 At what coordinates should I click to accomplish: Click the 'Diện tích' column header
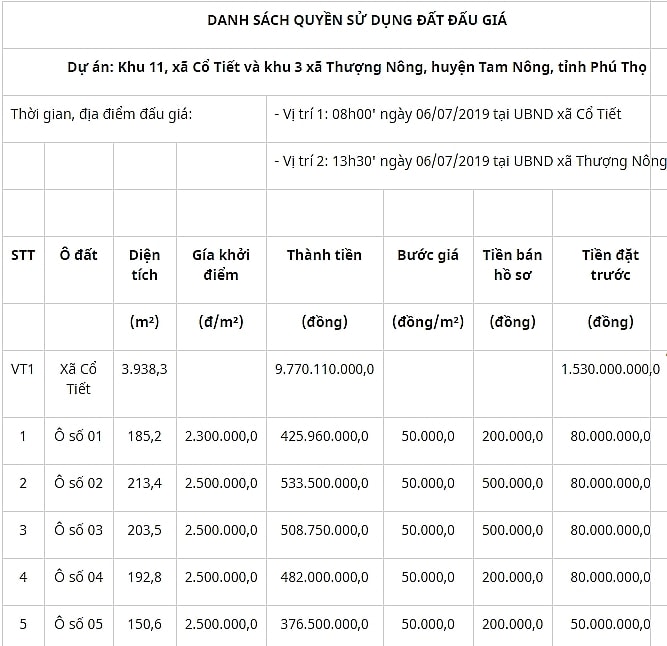point(145,265)
